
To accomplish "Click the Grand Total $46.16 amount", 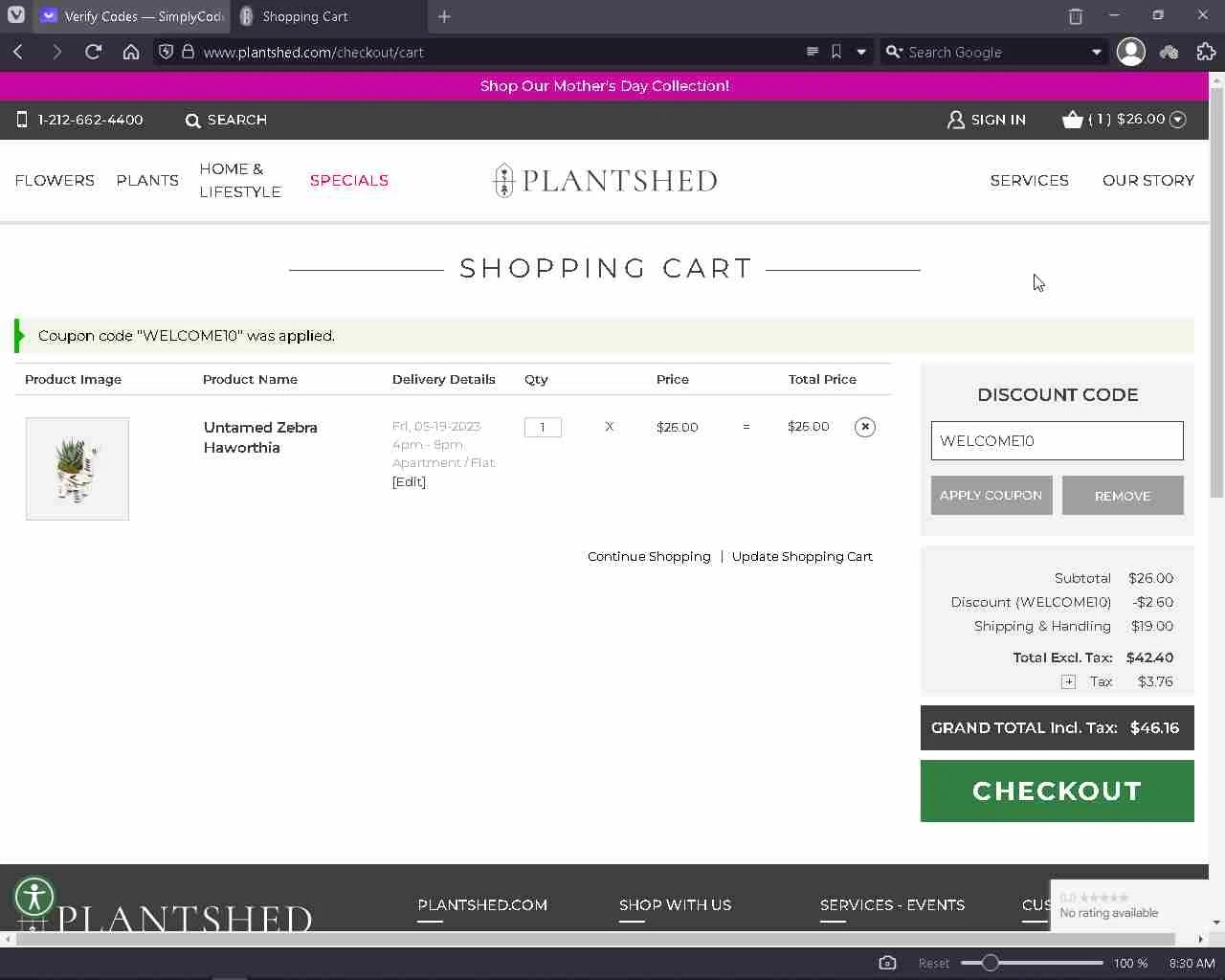I will pyautogui.click(x=1154, y=727).
